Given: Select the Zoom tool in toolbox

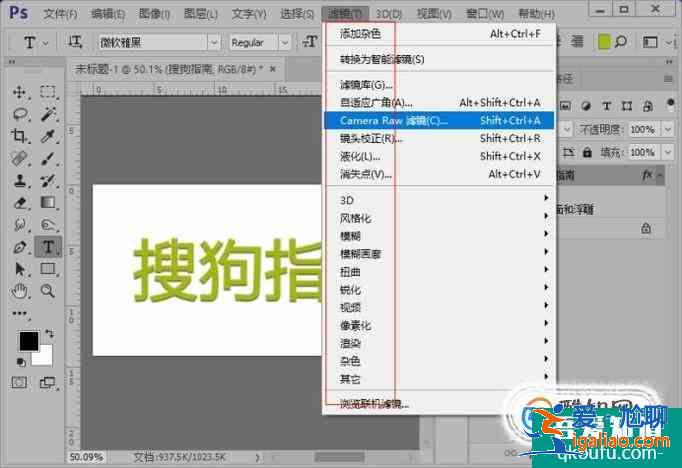Looking at the screenshot, I should point(48,291).
